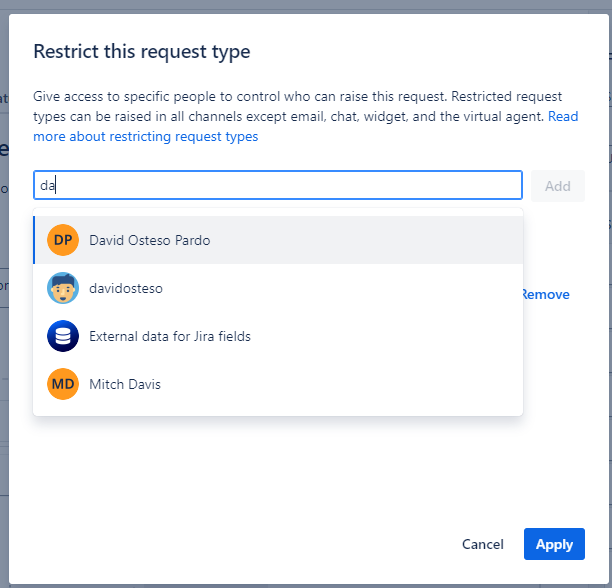Viewport: 612px width, 588px height.
Task: Focus the search field containing 'da'
Action: click(278, 185)
